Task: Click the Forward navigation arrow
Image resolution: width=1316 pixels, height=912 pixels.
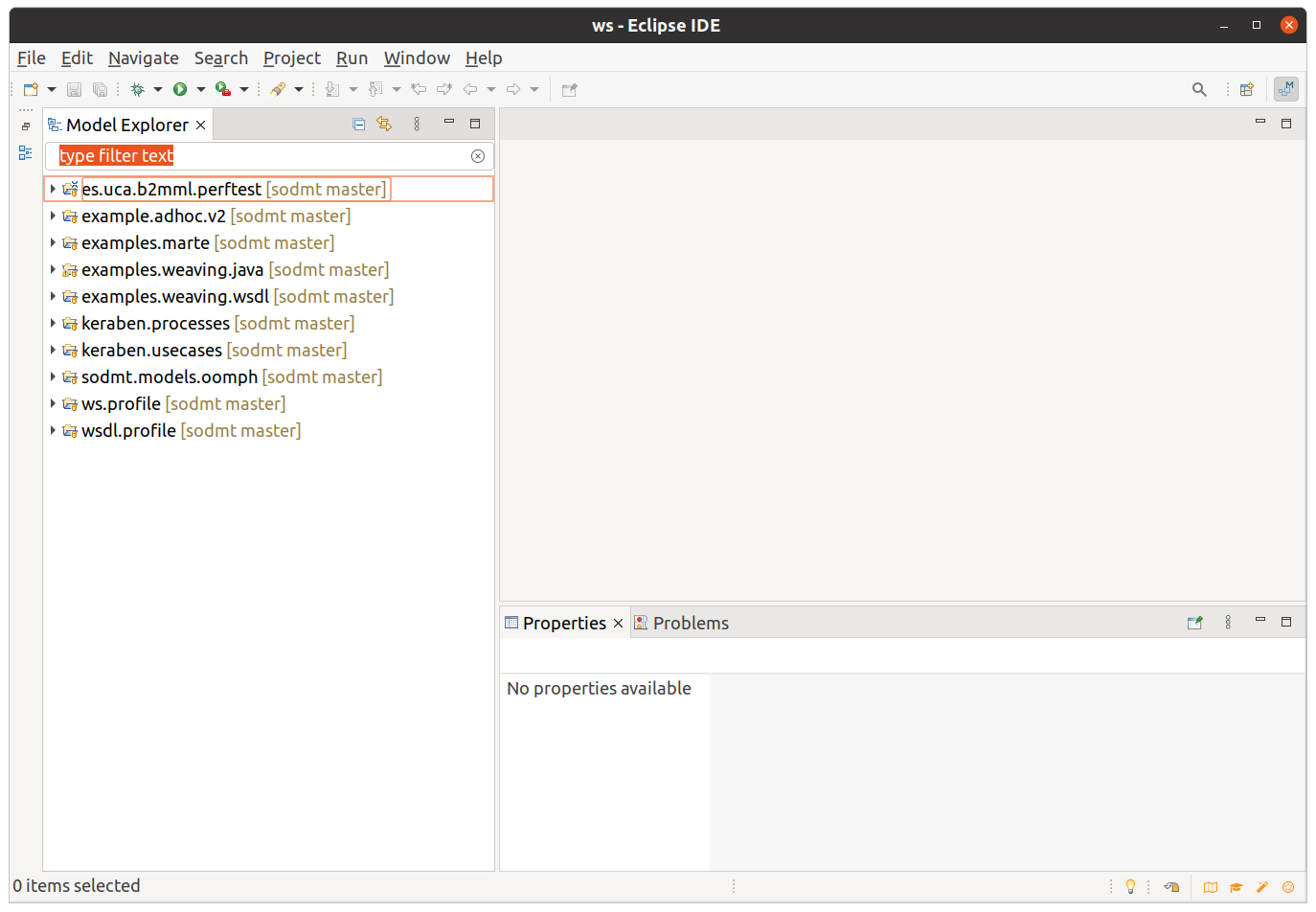Action: click(x=513, y=89)
